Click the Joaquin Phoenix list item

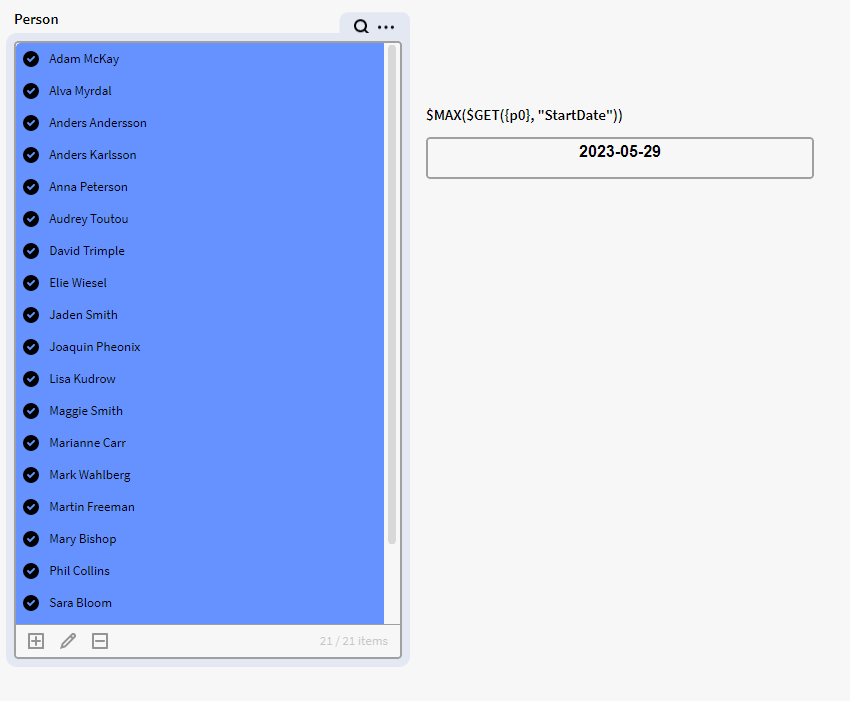pyautogui.click(x=95, y=347)
